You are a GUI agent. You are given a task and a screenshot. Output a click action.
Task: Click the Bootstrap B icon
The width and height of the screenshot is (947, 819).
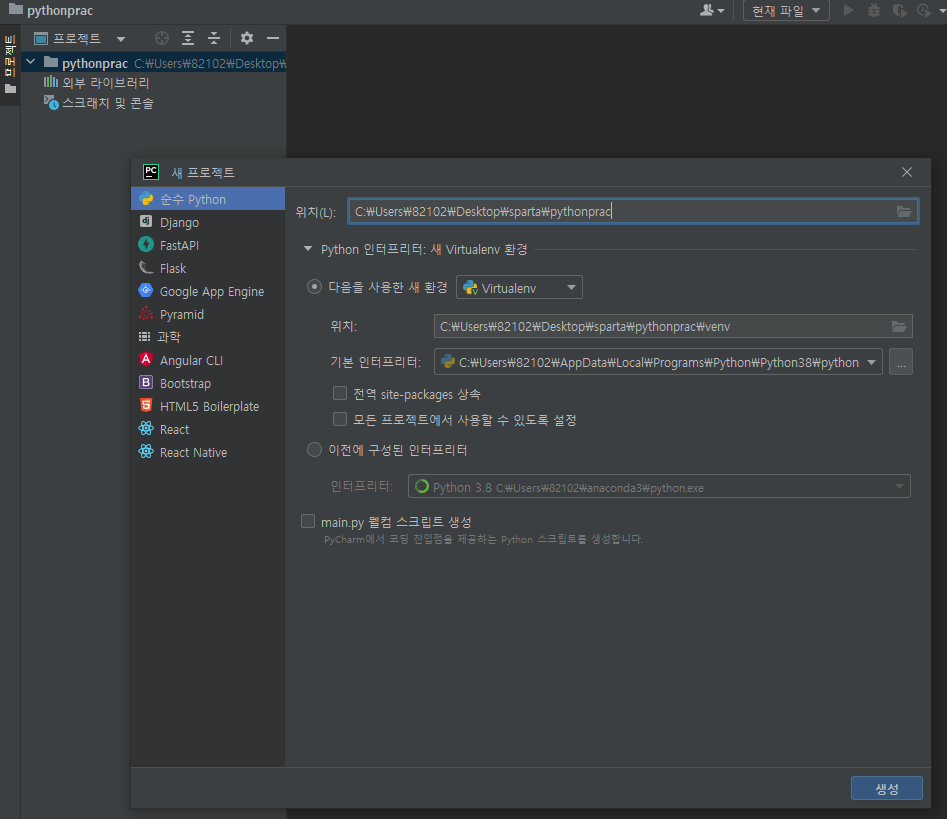click(x=146, y=382)
